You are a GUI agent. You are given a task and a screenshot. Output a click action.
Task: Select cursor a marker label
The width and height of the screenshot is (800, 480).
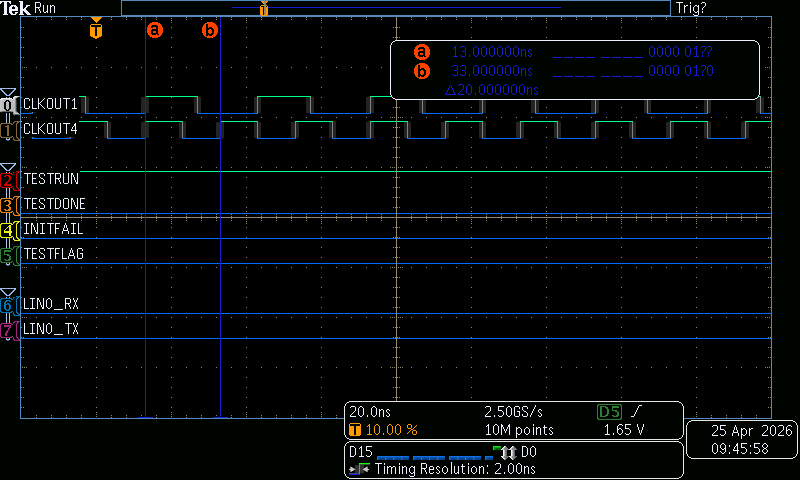[155, 30]
